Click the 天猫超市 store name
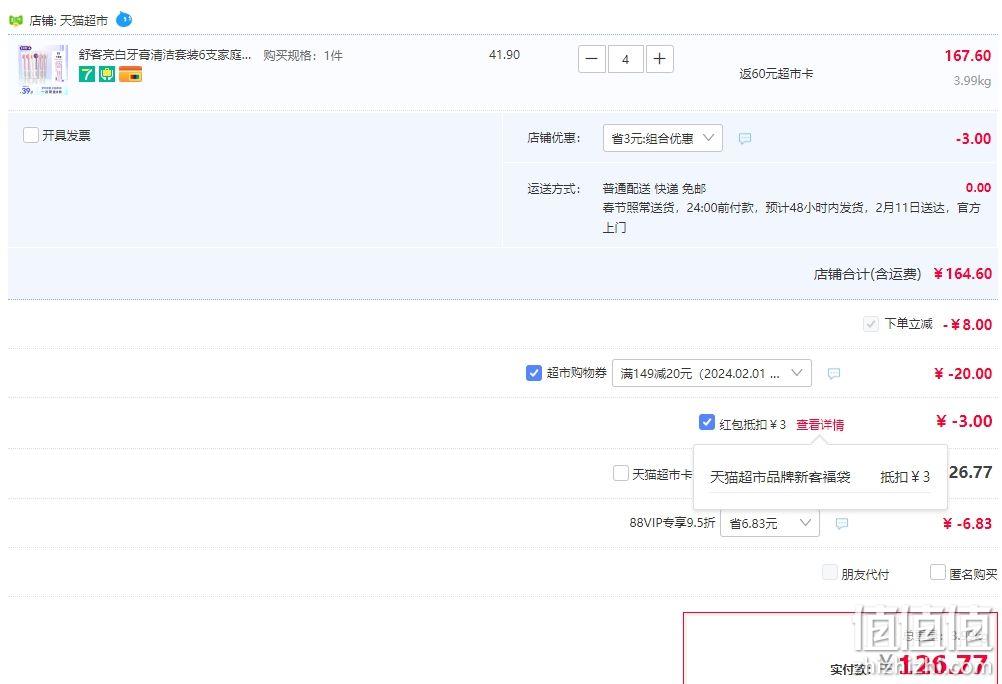This screenshot has width=1002, height=684. click(84, 21)
